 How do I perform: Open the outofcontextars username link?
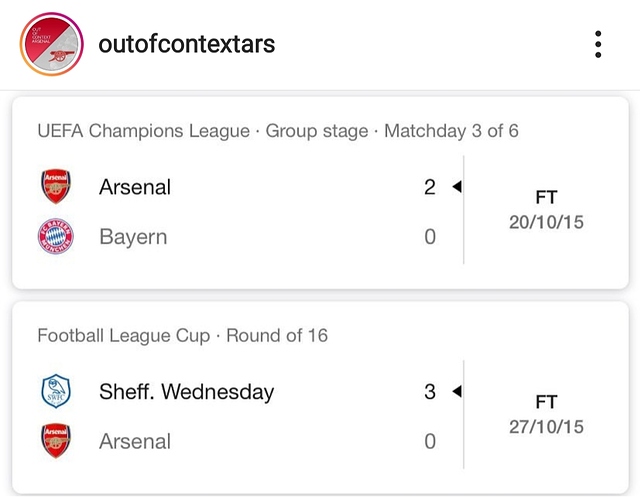tap(187, 45)
